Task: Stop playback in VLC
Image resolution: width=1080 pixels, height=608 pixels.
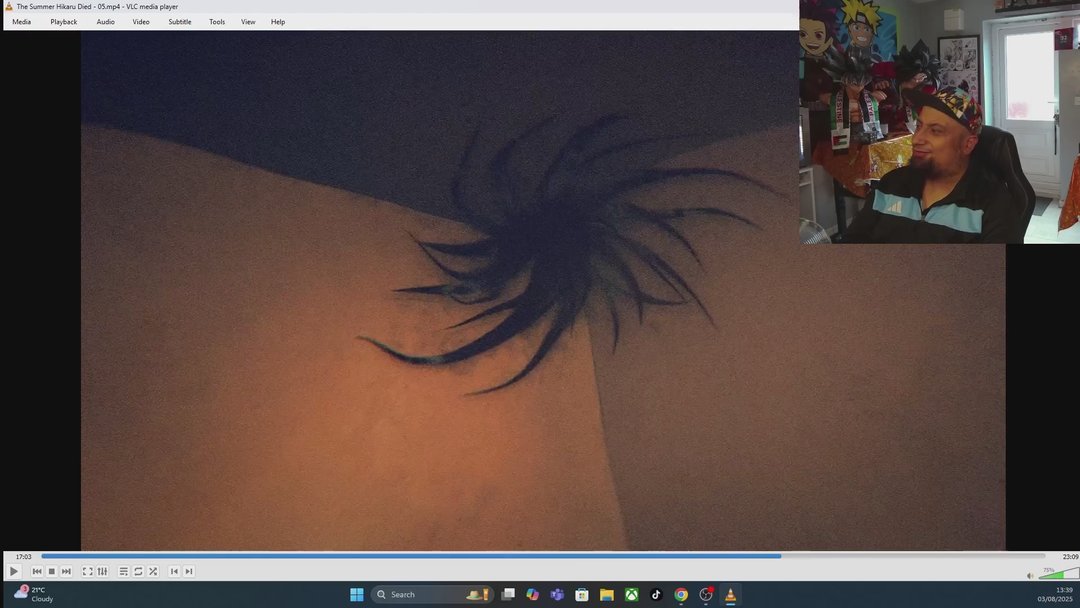Action: click(x=51, y=571)
